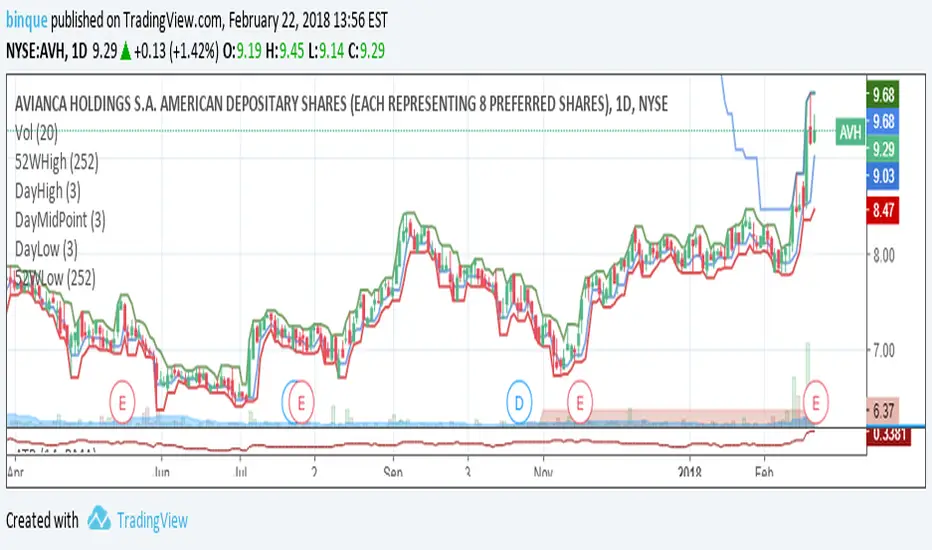
Task: Click the red 8.47 price label
Action: 883,210
